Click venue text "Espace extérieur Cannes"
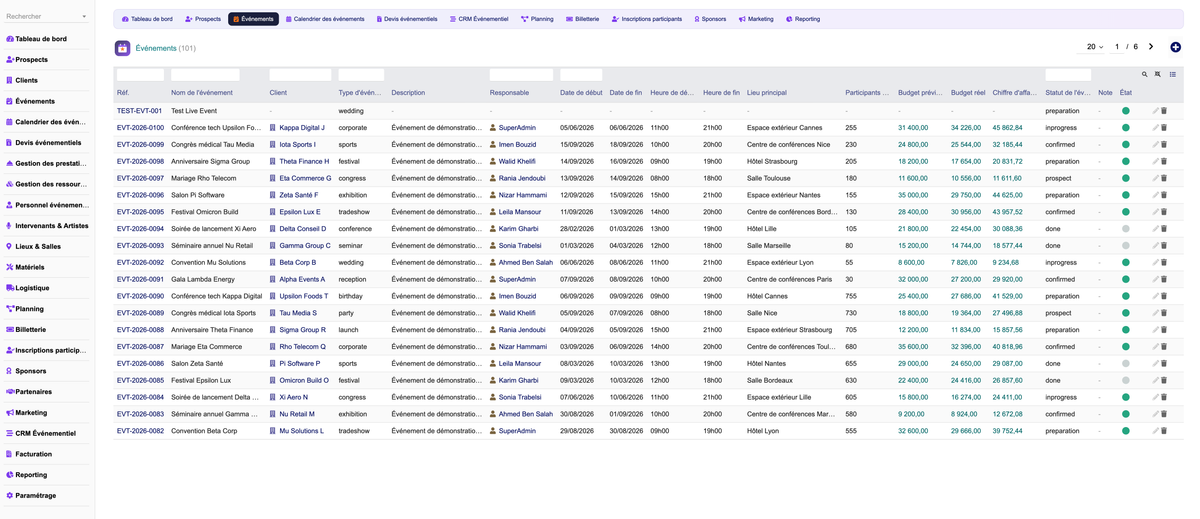This screenshot has width=1200, height=519. point(784,128)
